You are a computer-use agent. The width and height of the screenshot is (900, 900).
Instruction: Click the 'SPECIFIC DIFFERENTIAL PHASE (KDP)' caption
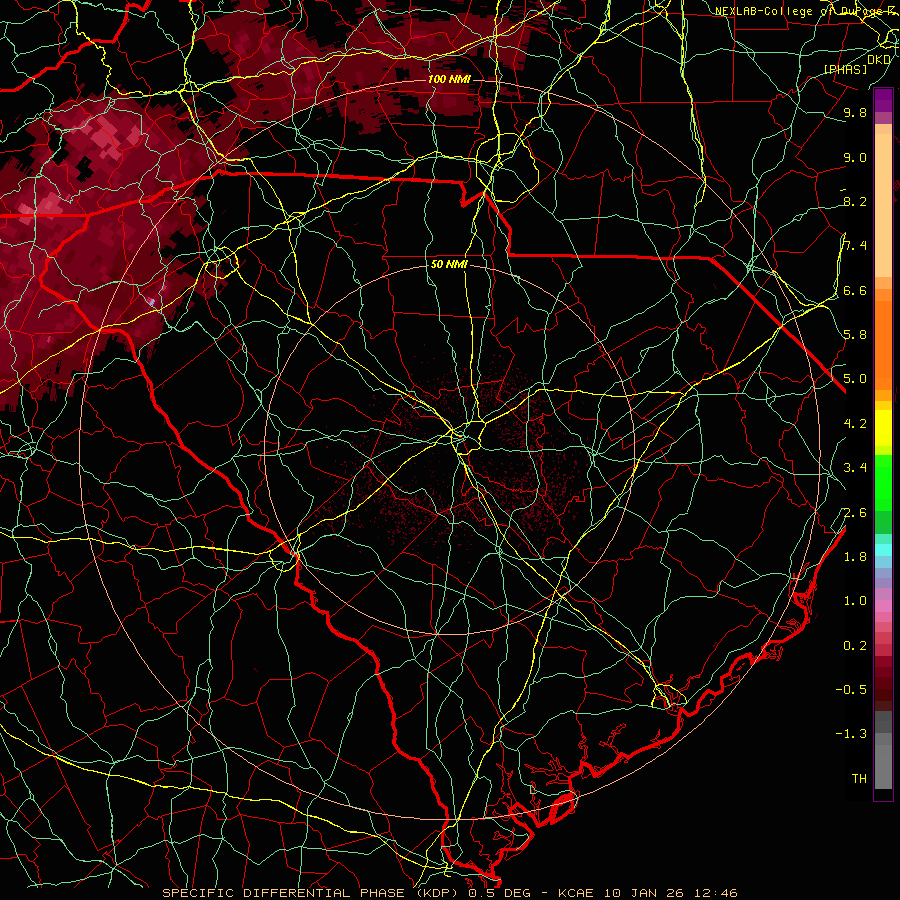pos(313,893)
